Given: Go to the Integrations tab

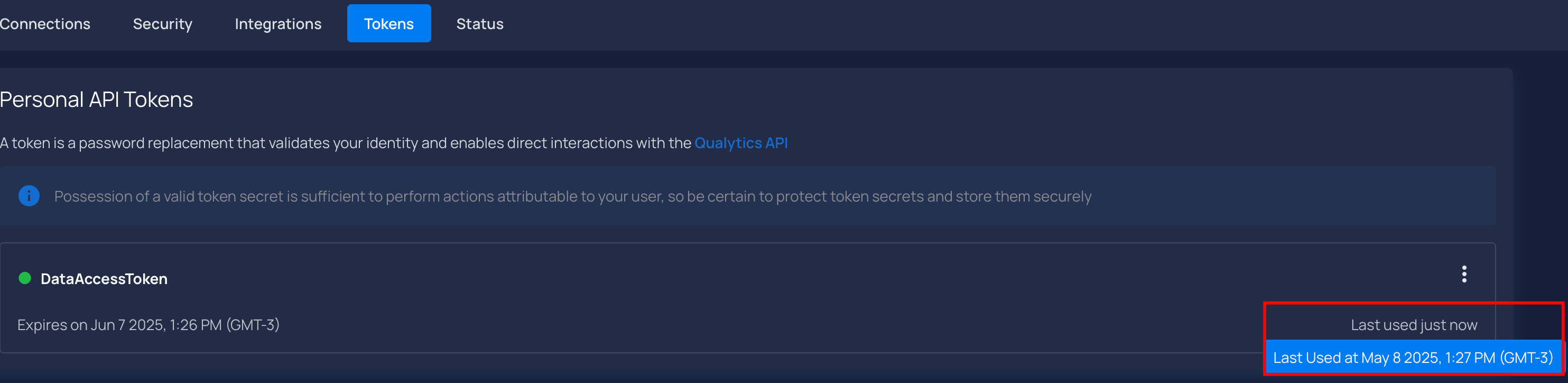Looking at the screenshot, I should (x=278, y=24).
